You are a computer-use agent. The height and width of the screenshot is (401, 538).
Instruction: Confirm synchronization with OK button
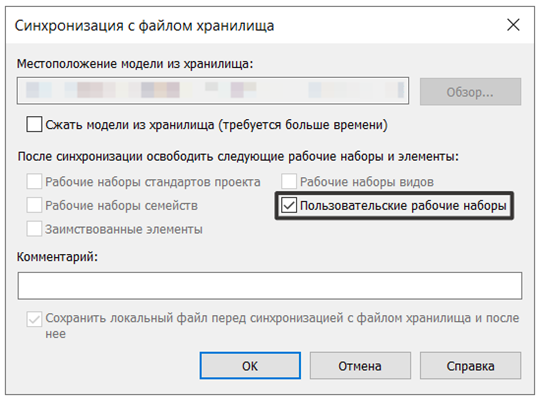[250, 366]
